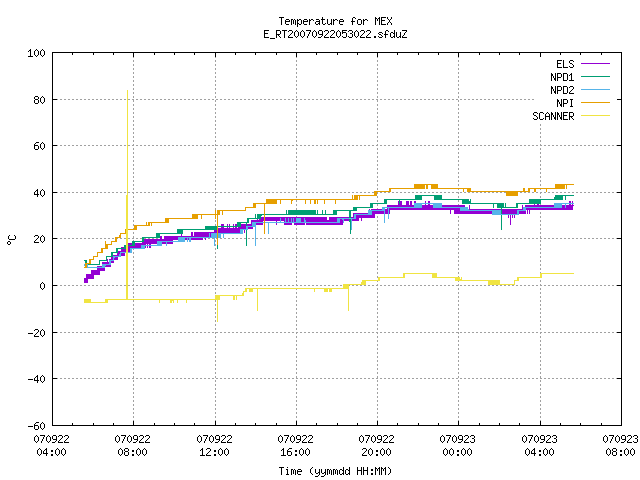Click the y-axis value -20

[x=36, y=333]
